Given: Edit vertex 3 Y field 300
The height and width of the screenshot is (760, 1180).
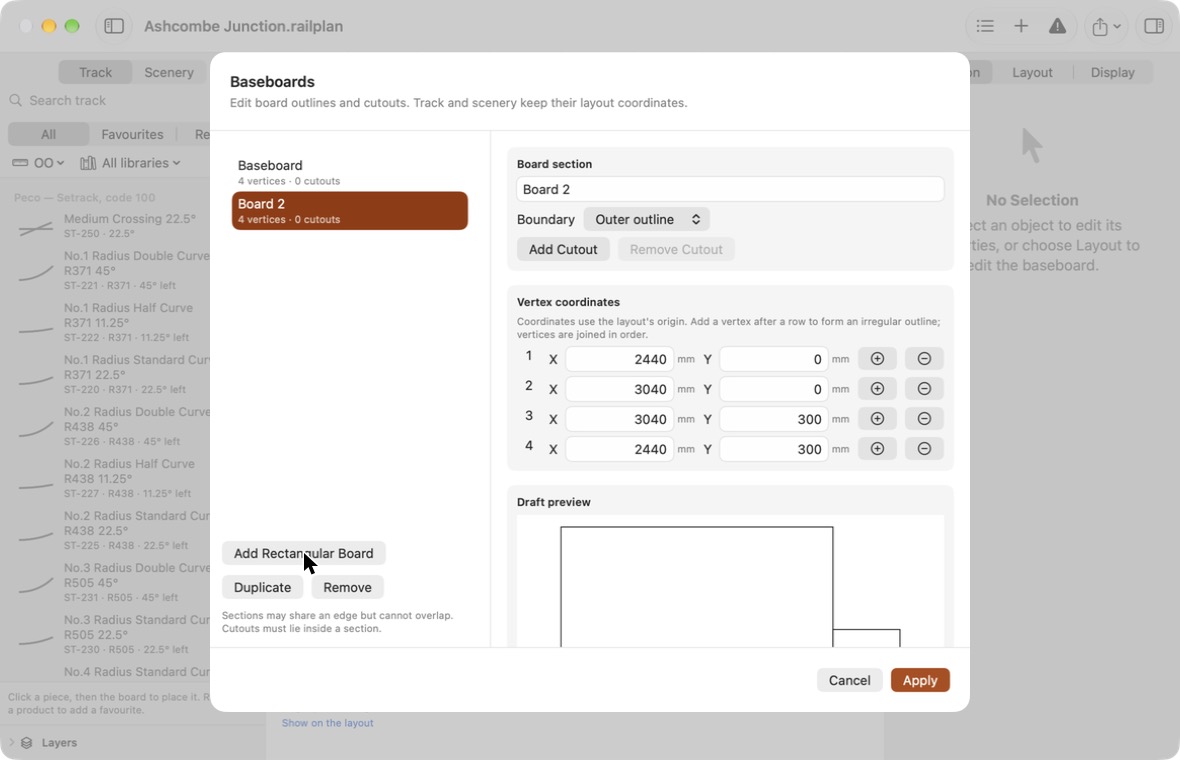Looking at the screenshot, I should pos(773,419).
